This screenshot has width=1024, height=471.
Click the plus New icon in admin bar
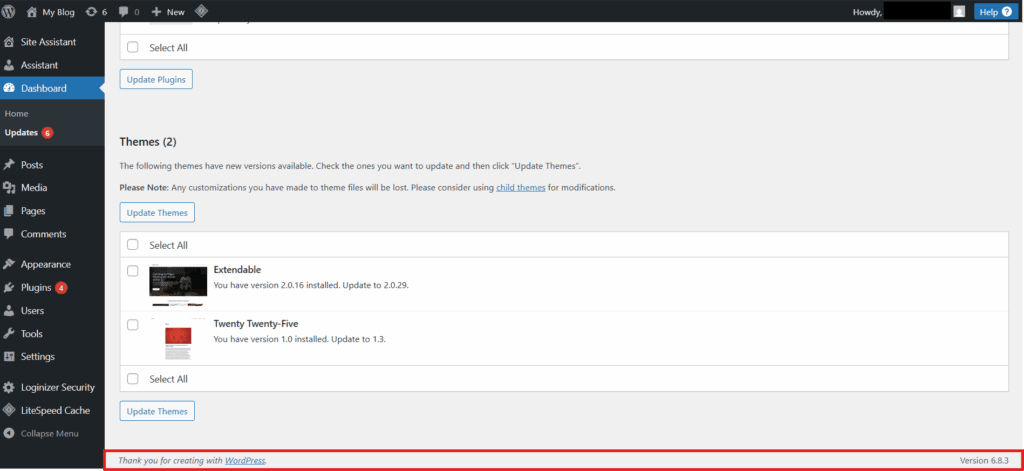156,12
